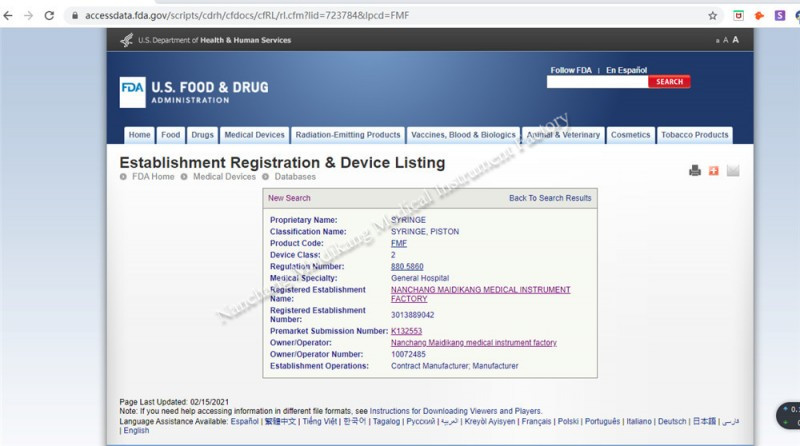This screenshot has height=446, width=800.
Task: Open Vaccines, Blood & Biologics tab
Action: (463, 135)
